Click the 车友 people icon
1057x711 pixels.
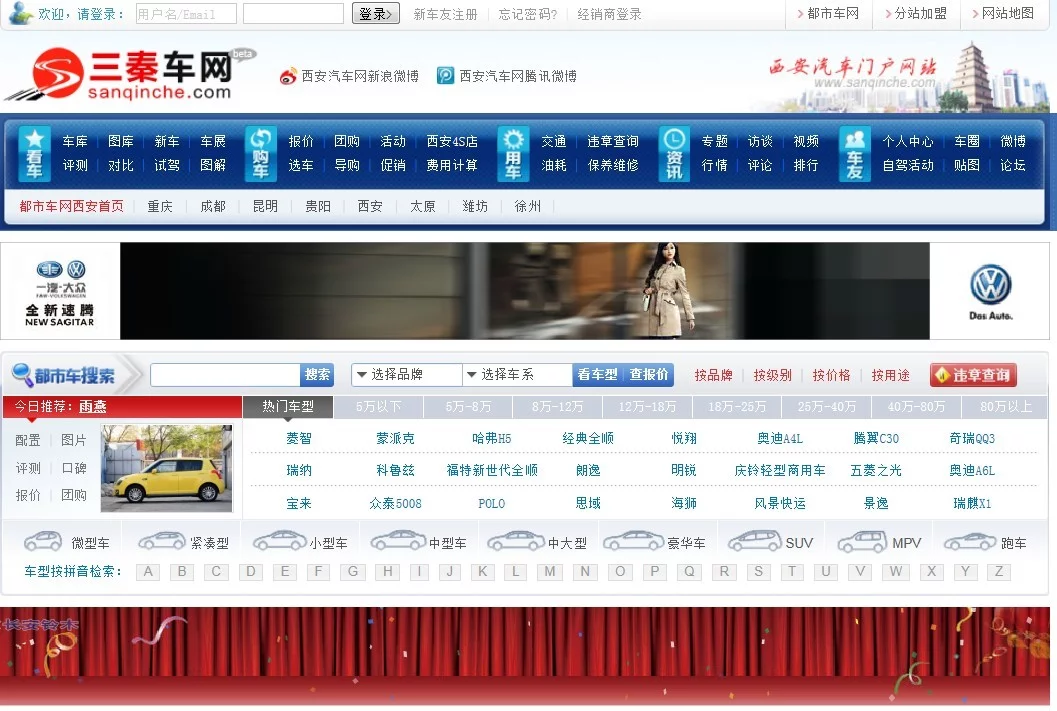pos(855,154)
